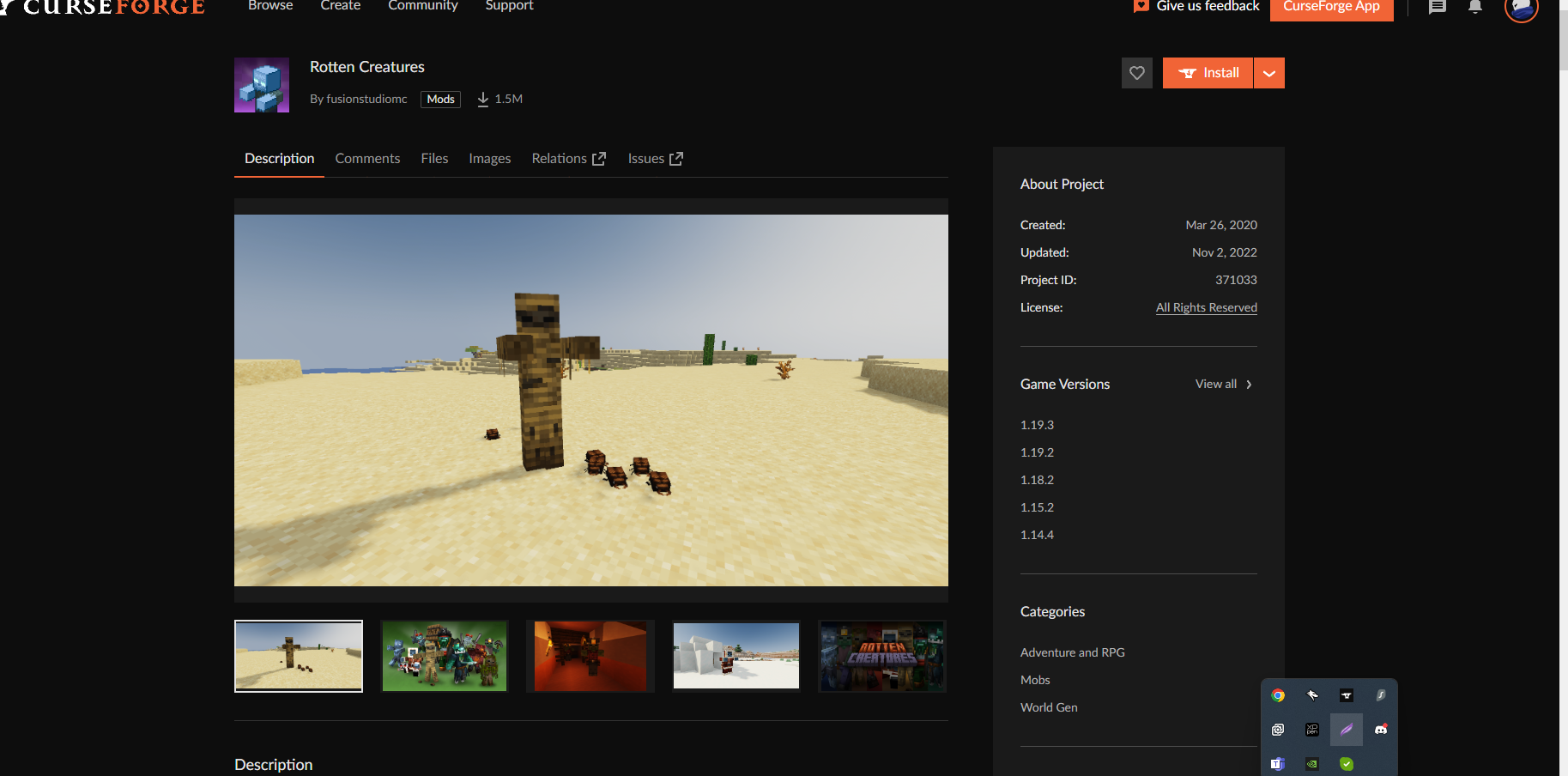Click the CurseForge App button
This screenshot has width=1568, height=776.
1331,7
